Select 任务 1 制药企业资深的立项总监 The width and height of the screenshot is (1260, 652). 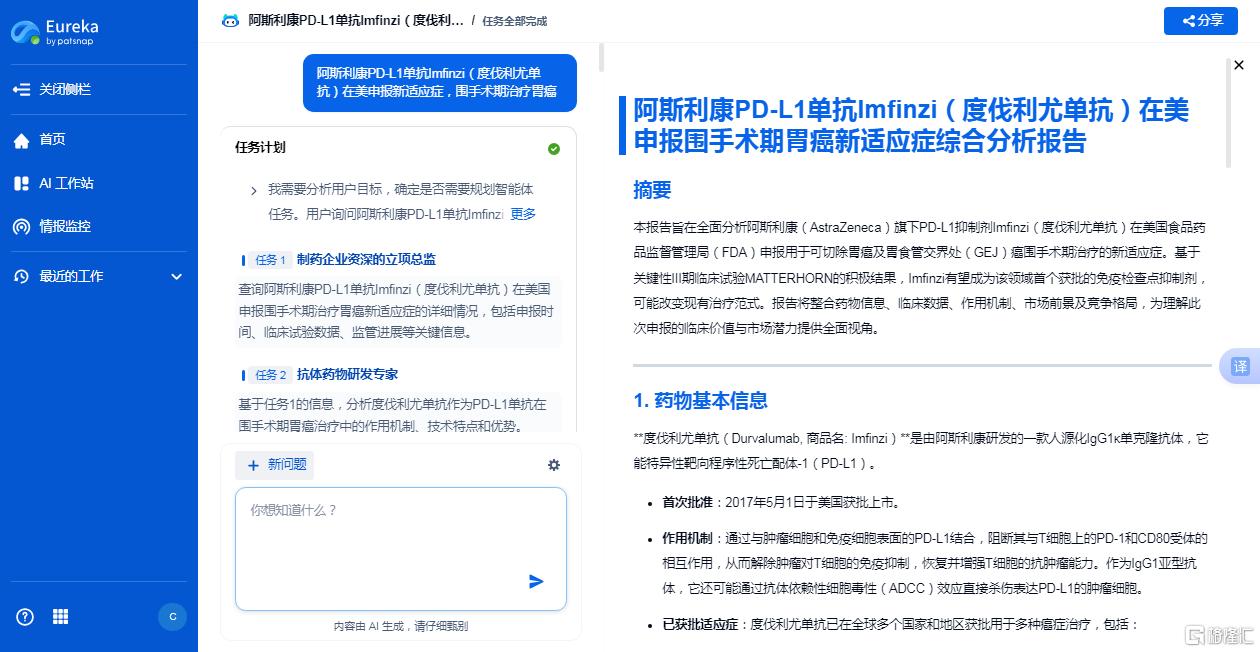339,259
